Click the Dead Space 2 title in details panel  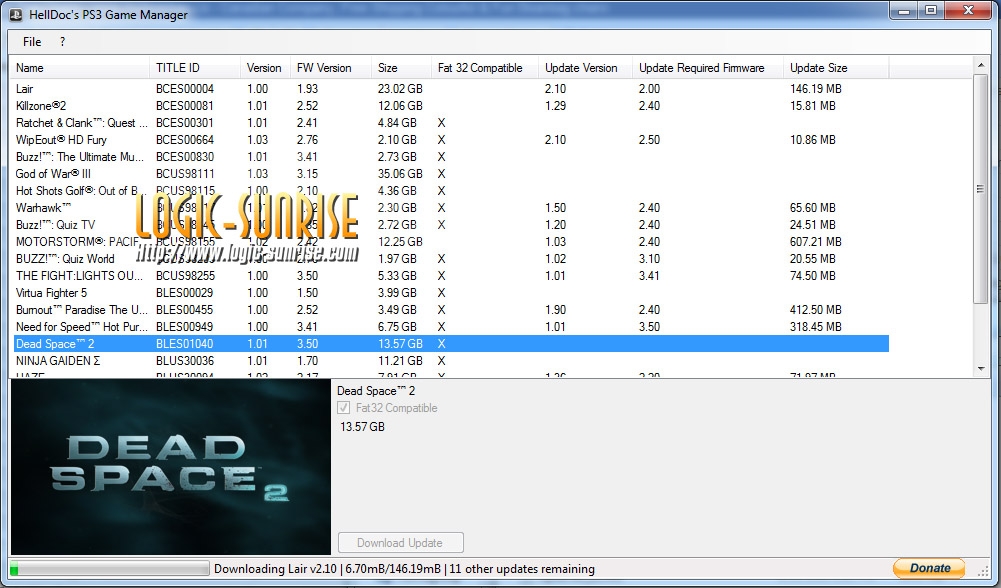point(376,391)
